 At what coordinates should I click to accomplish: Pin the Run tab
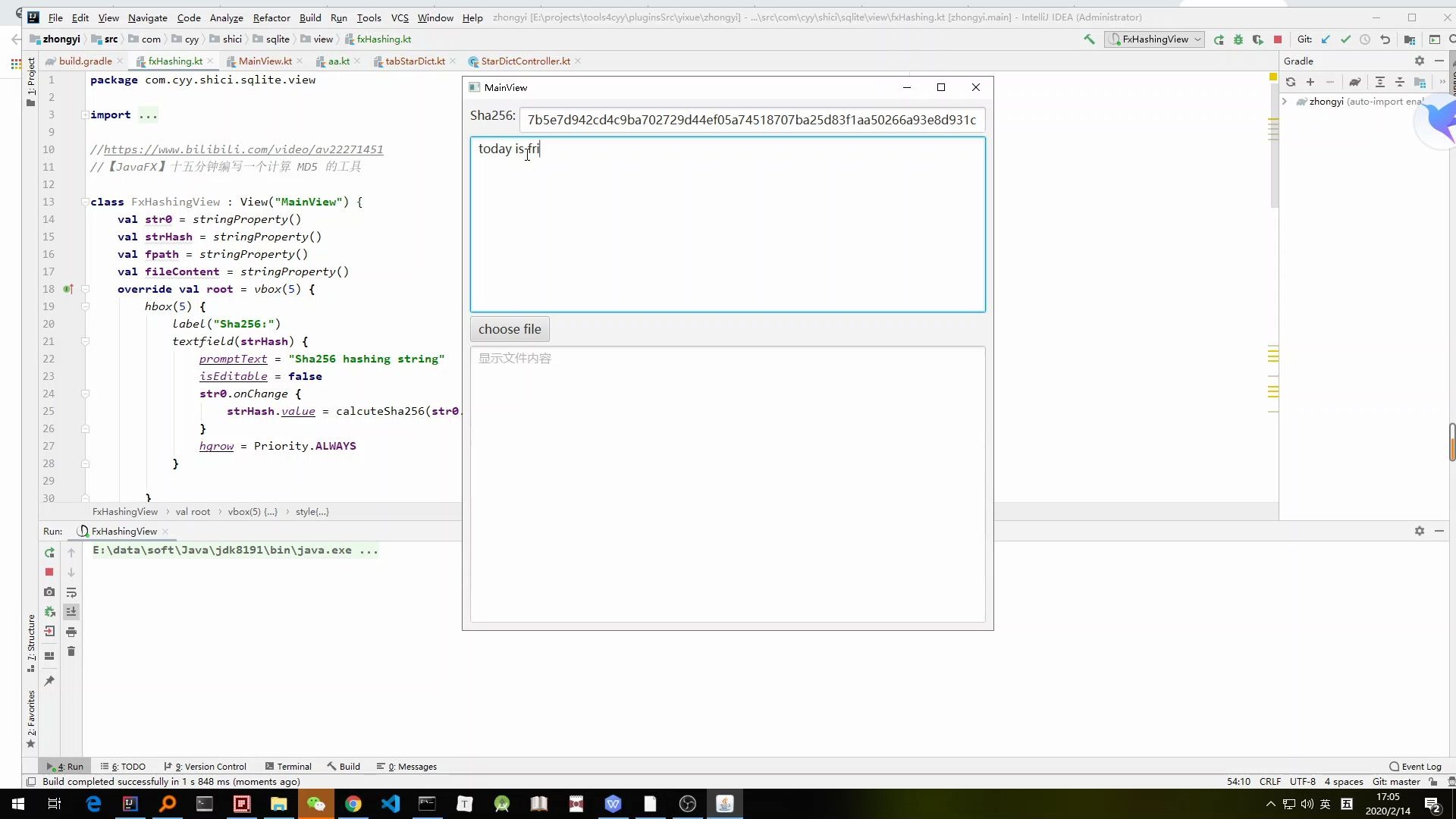tap(49, 681)
